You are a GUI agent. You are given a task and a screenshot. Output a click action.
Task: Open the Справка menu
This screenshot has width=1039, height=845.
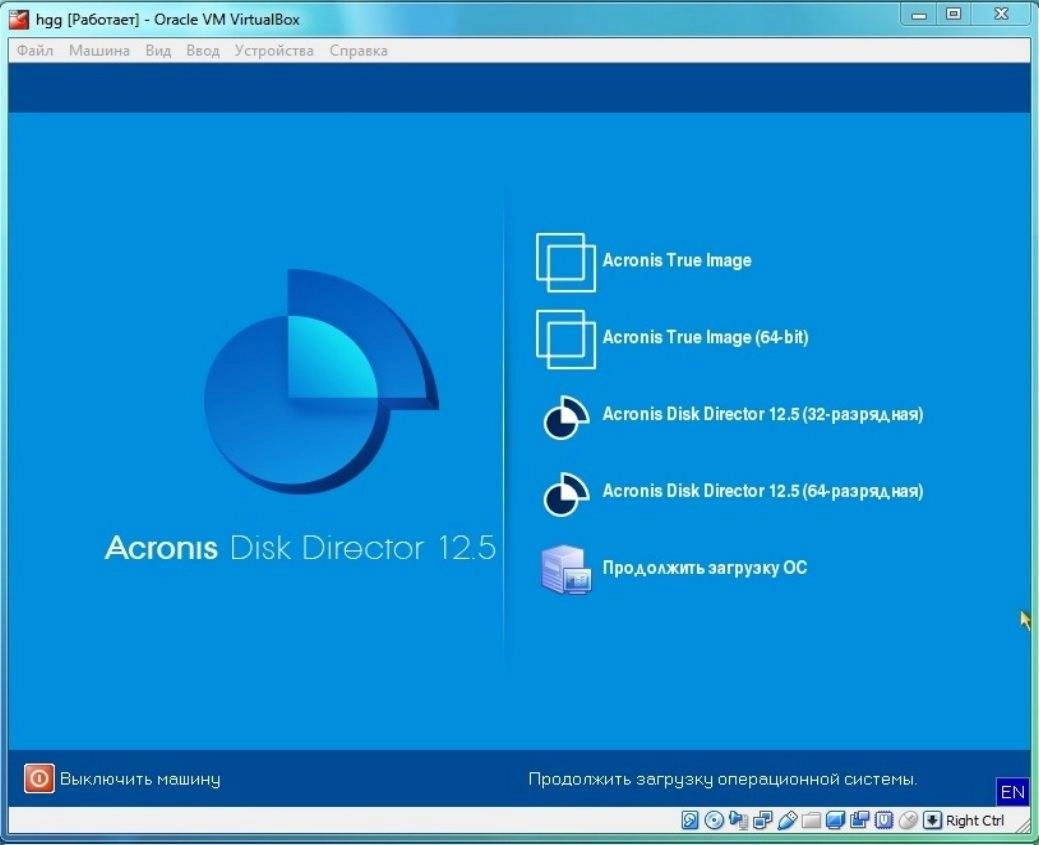(x=358, y=50)
